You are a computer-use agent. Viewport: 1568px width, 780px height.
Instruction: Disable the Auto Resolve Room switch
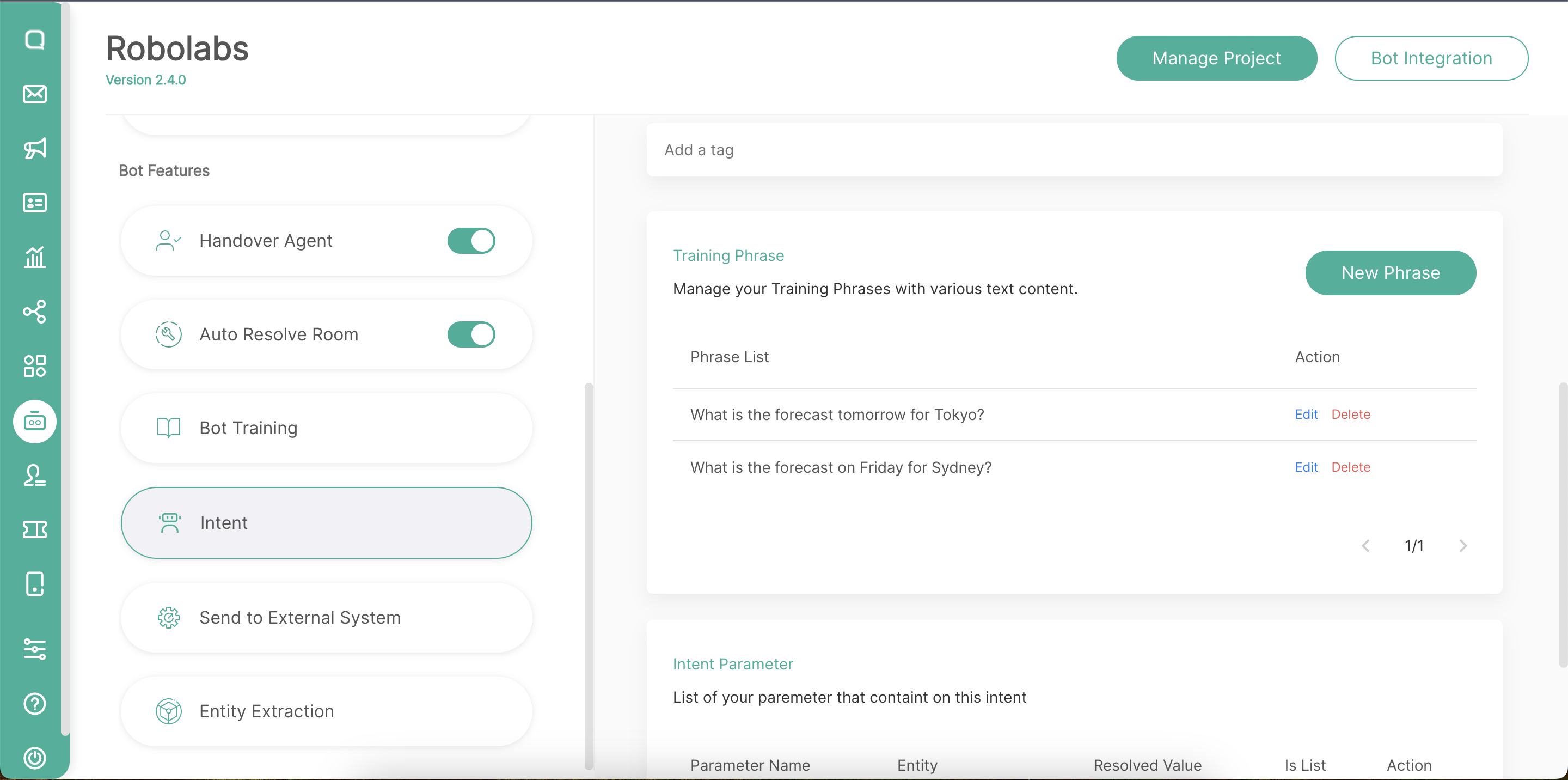pyautogui.click(x=471, y=334)
